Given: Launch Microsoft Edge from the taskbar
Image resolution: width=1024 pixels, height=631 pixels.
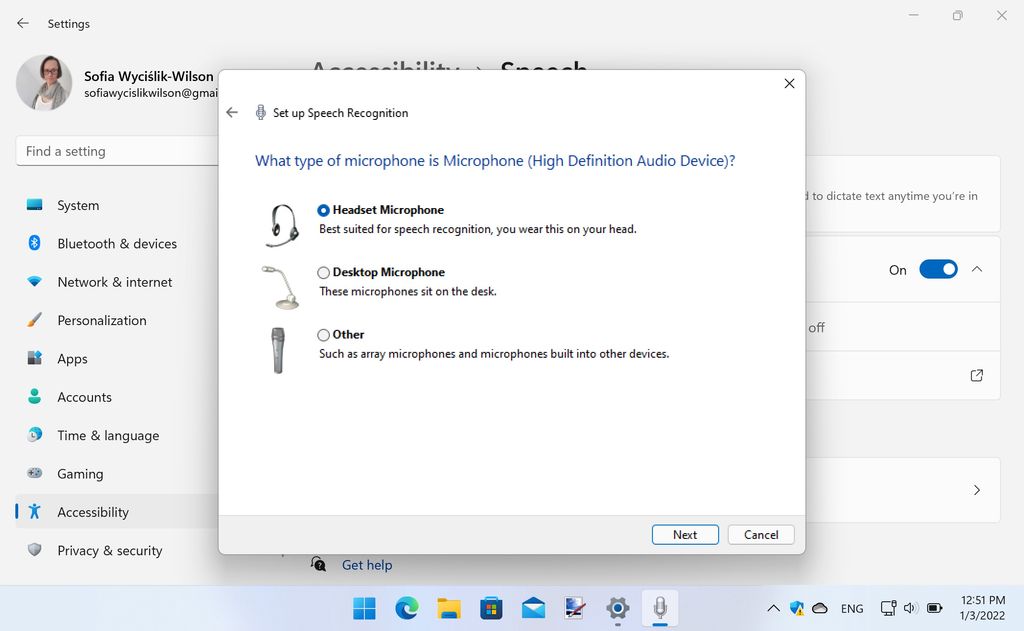Looking at the screenshot, I should (x=406, y=607).
